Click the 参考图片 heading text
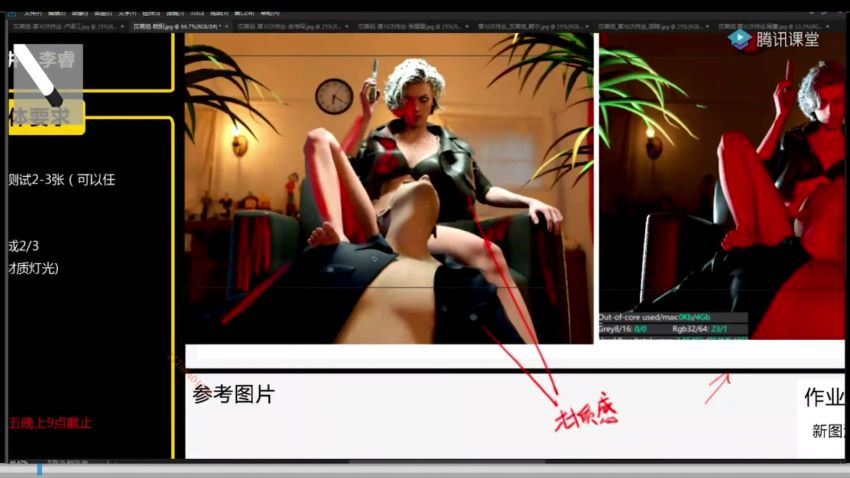Viewport: 850px width, 478px height. 234,395
